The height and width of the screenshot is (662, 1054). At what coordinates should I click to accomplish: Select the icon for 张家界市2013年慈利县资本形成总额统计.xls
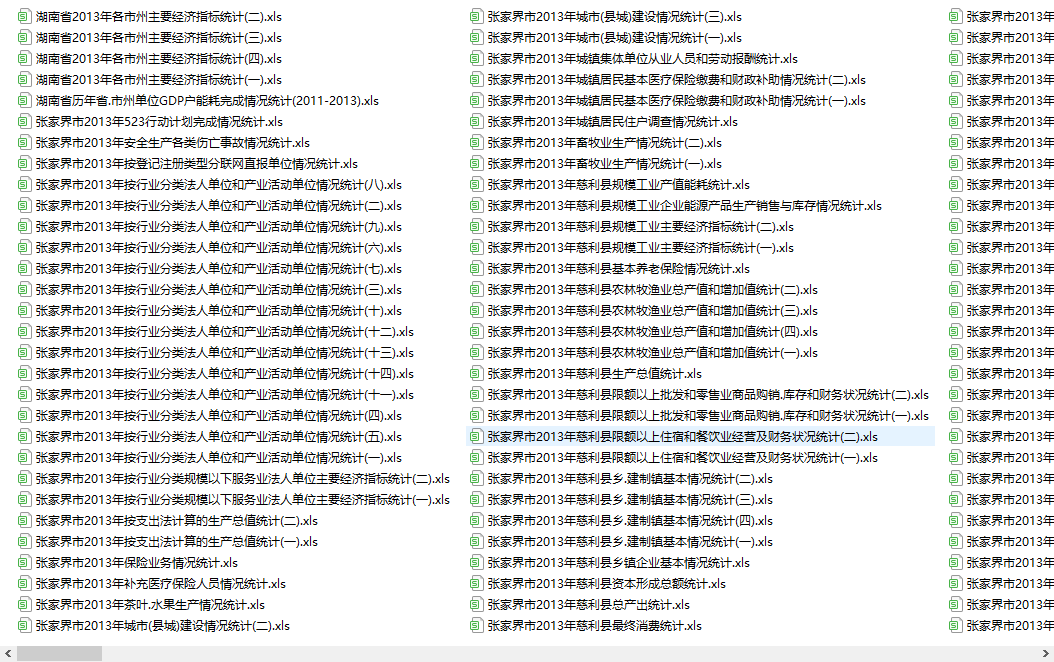pyautogui.click(x=477, y=583)
